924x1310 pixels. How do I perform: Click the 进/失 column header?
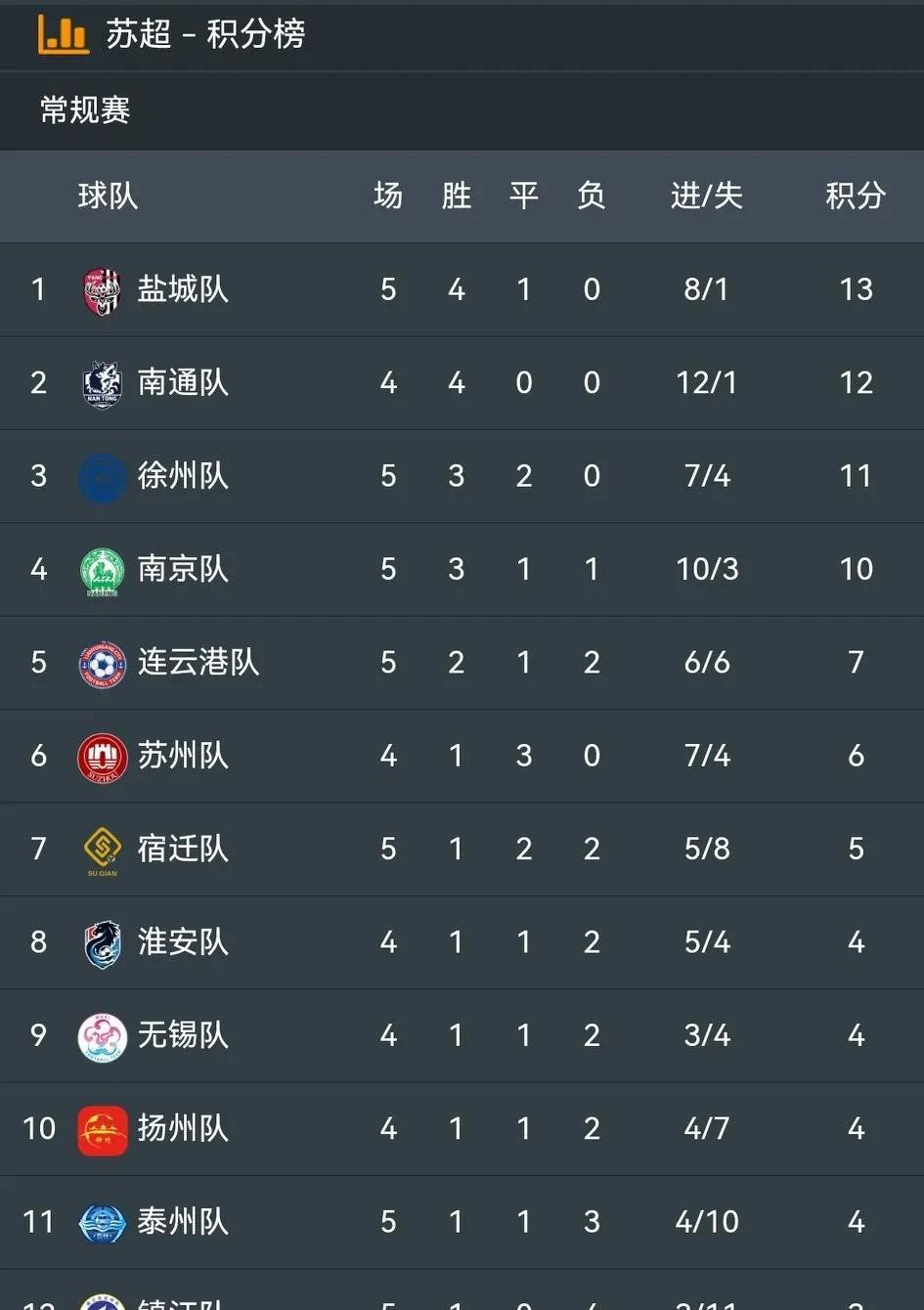(706, 196)
